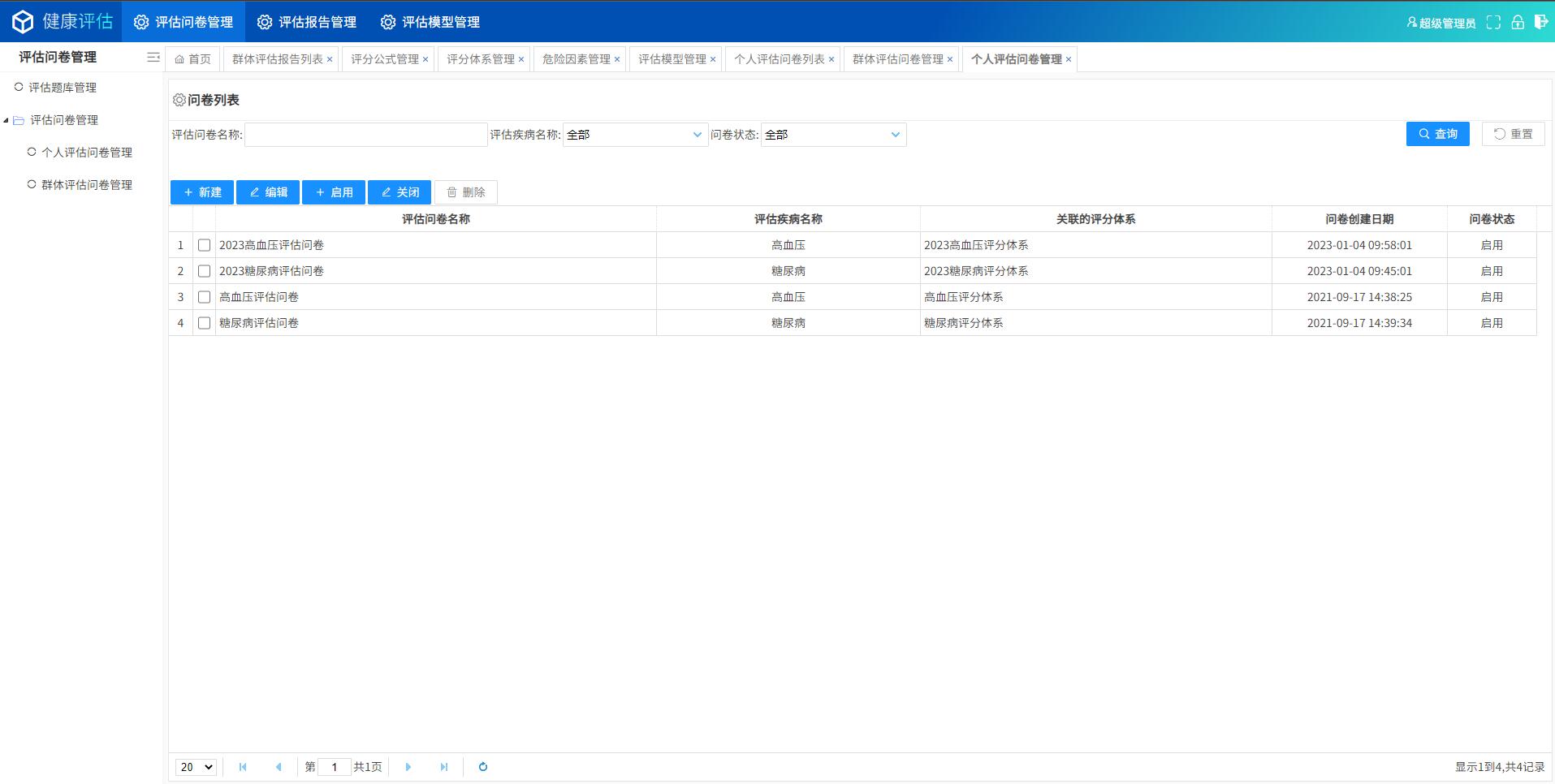Screen dimensions: 1555x784
Task: Close the 群体评估问卷管理 tab
Action: coord(950,59)
